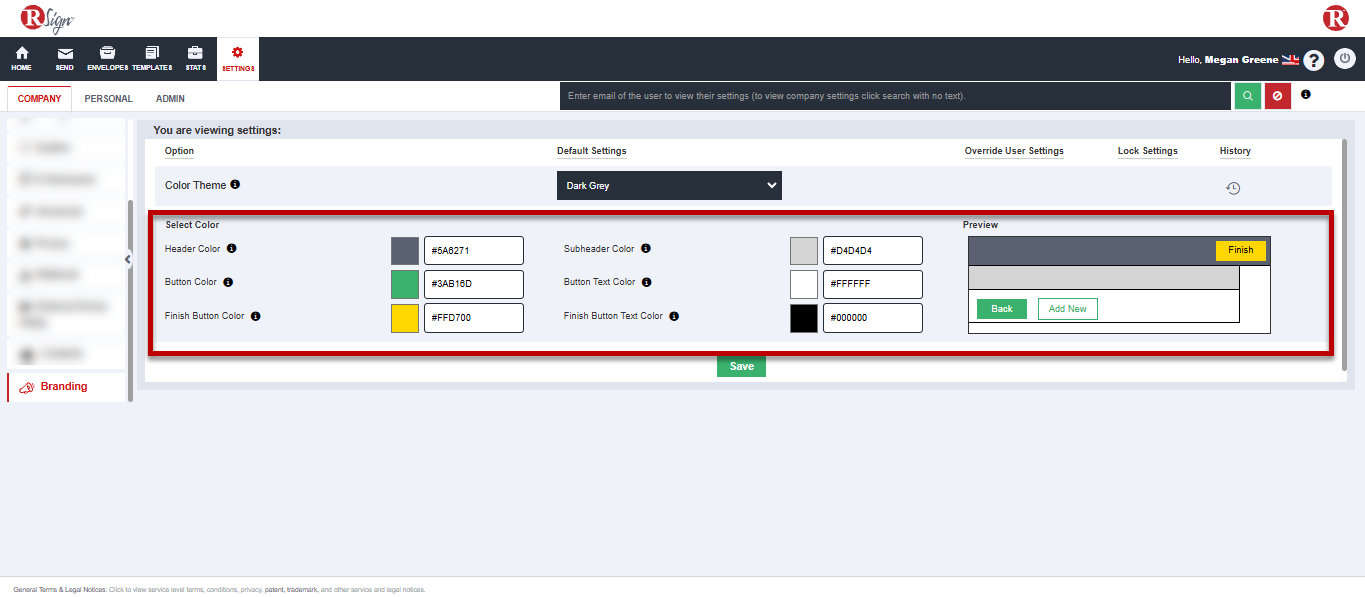Open the Subheader Color grey swatch
Image resolution: width=1365 pixels, height=597 pixels.
804,251
